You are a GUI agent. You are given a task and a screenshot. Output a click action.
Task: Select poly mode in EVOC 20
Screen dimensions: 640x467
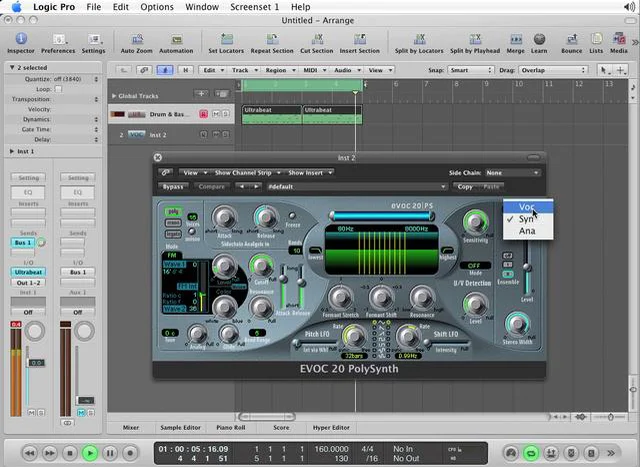coord(173,212)
